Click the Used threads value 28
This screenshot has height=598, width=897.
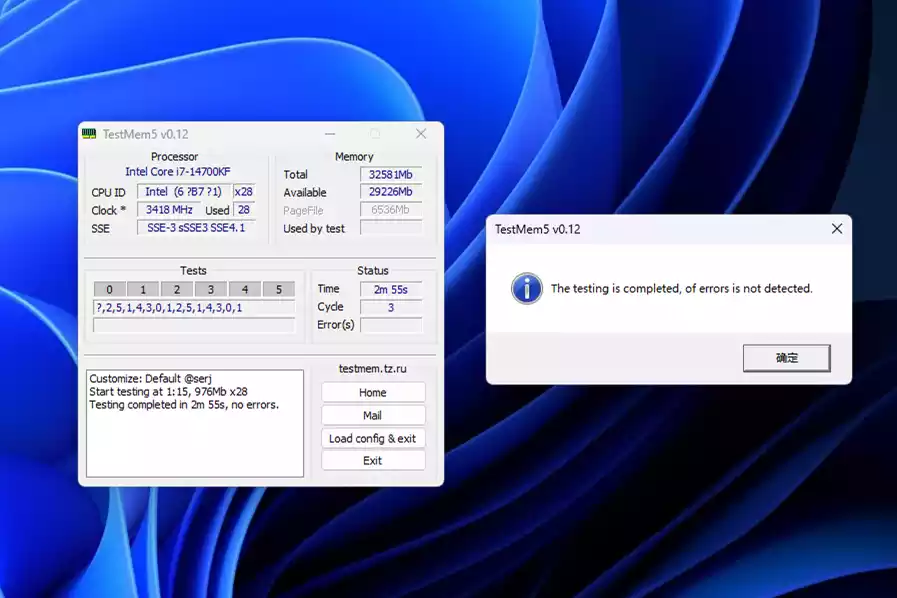(x=244, y=210)
